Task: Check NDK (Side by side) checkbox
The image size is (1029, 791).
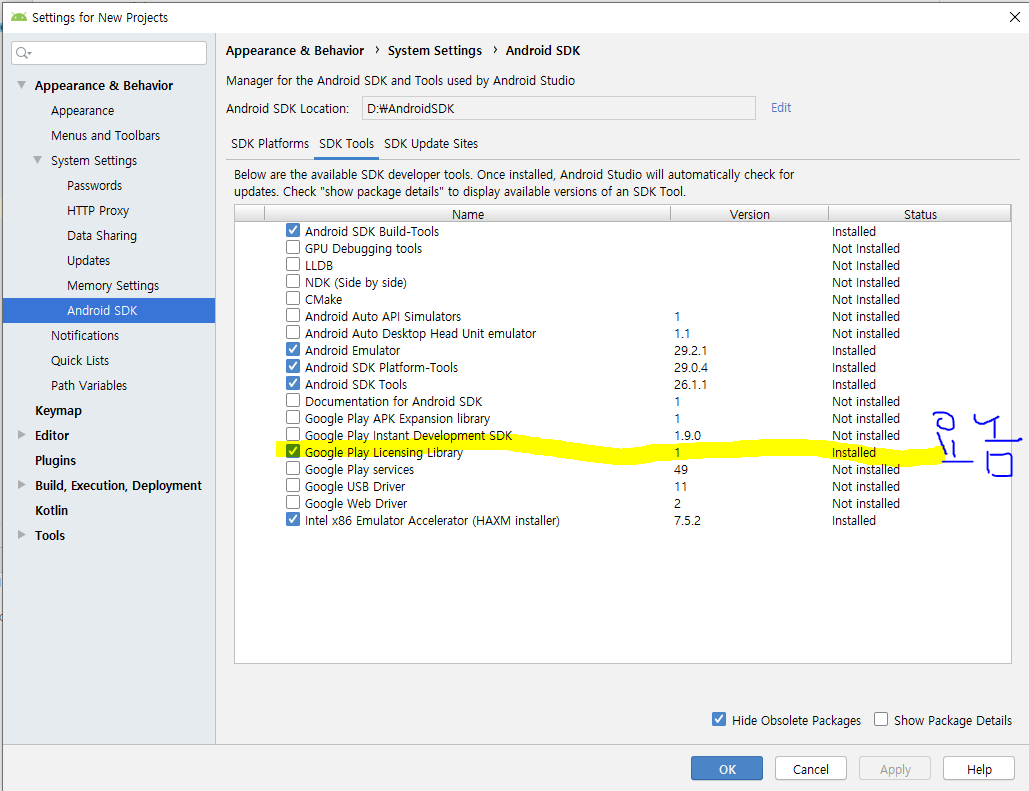Action: [x=293, y=282]
